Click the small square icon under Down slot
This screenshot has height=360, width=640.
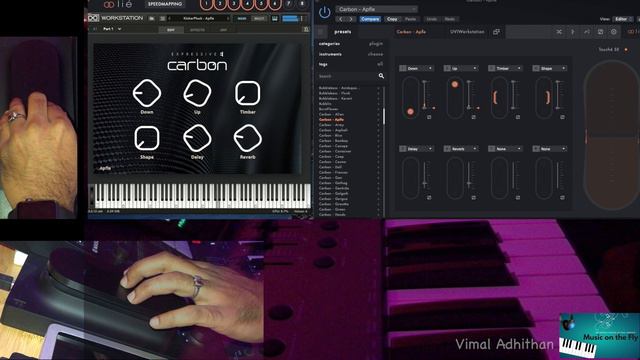pyautogui.click(x=429, y=117)
